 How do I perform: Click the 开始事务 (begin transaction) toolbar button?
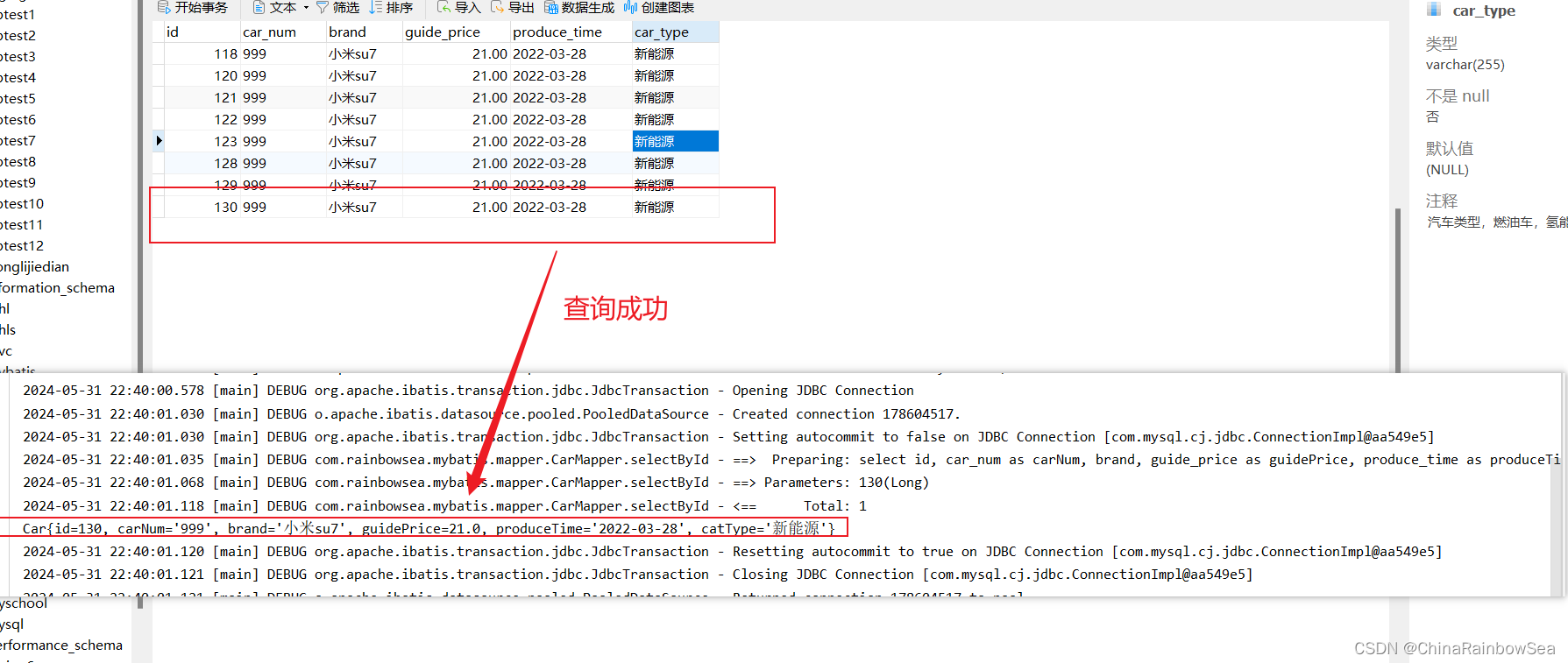(192, 8)
